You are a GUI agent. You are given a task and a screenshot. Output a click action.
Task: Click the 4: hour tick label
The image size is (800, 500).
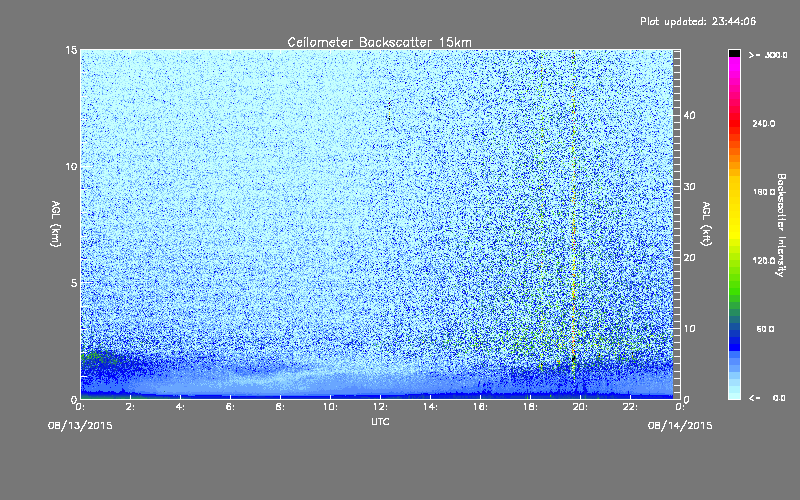click(181, 407)
